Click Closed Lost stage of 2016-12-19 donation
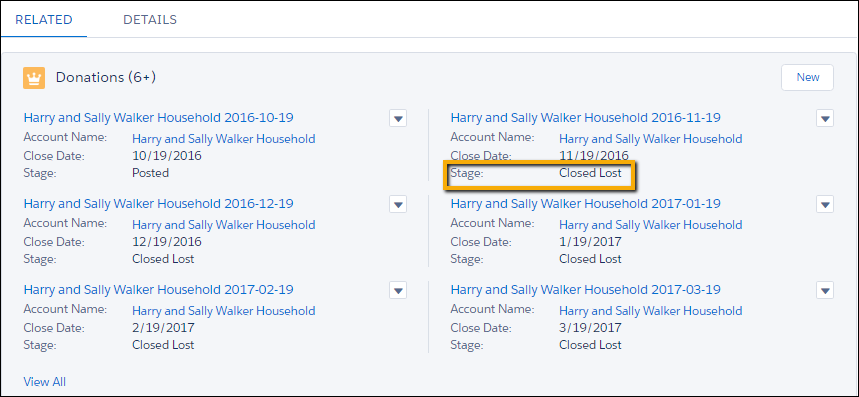Screen dimensions: 859x397 coord(163,259)
